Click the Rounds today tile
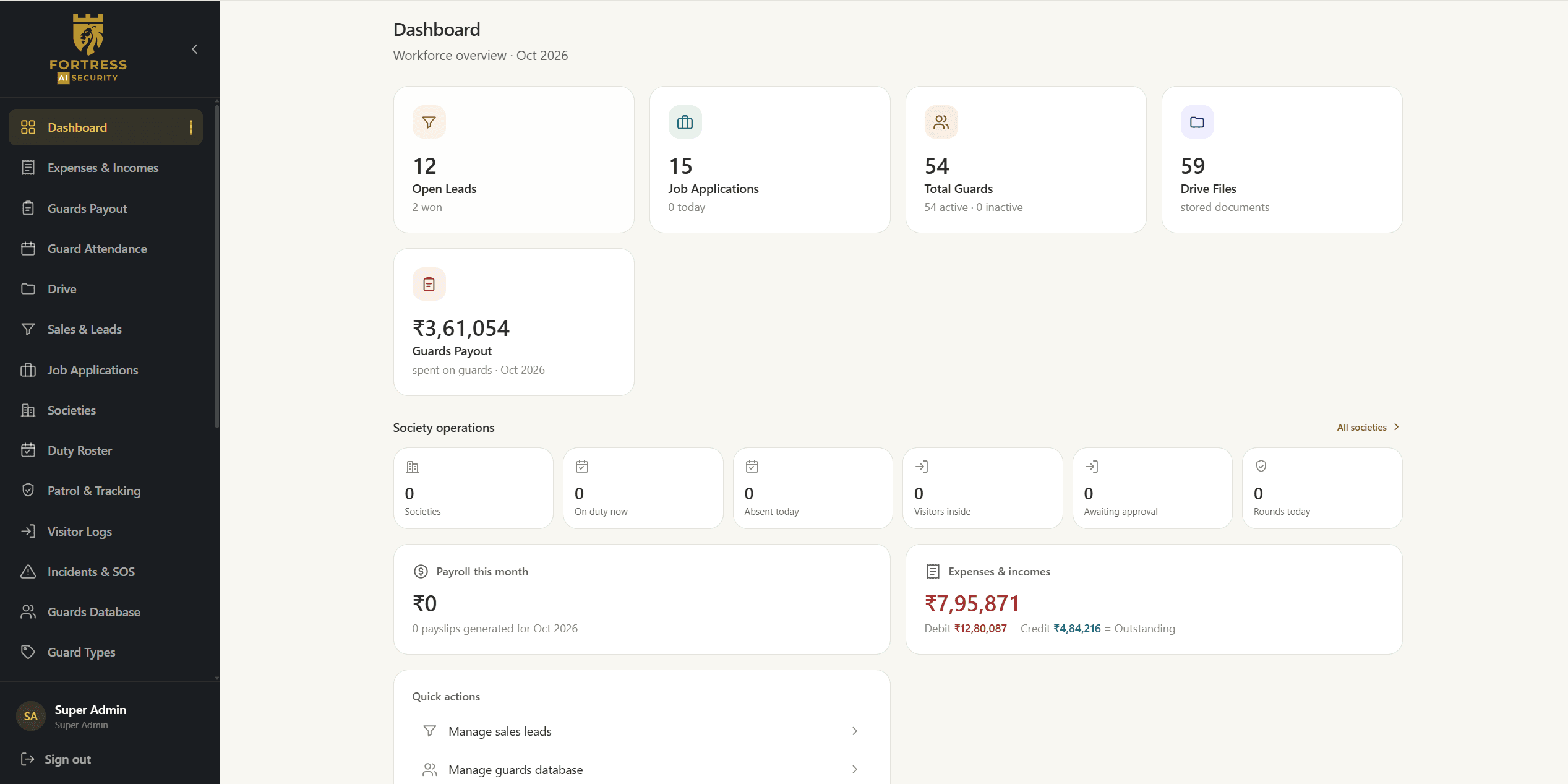The height and width of the screenshot is (784, 1568). pos(1322,488)
